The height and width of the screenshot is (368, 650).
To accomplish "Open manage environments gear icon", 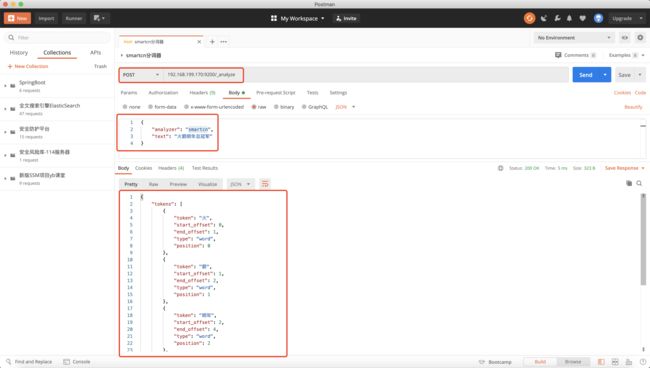I will [x=640, y=38].
